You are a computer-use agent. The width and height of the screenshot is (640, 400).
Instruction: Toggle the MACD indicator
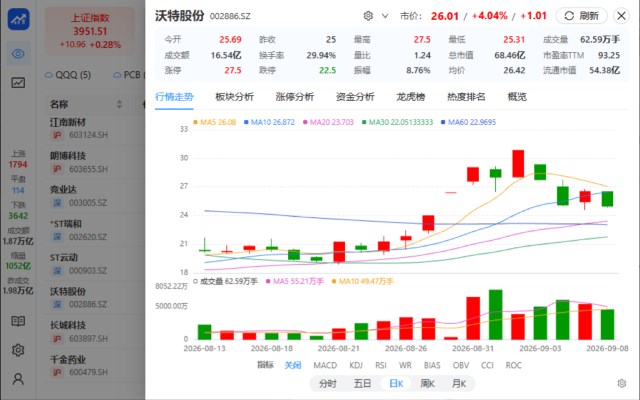tap(325, 365)
